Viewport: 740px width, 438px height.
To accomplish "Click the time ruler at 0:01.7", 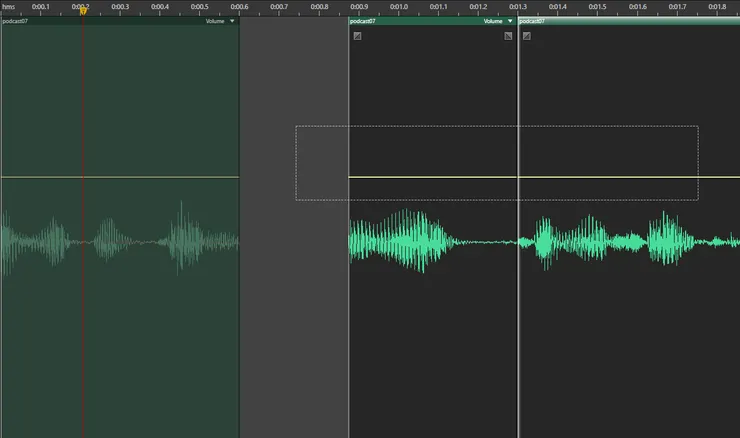I will pyautogui.click(x=677, y=8).
